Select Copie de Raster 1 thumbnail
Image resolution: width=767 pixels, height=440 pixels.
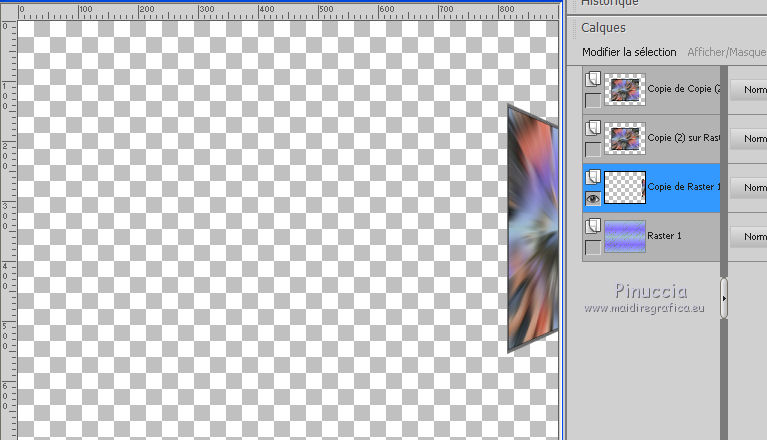[x=625, y=187]
